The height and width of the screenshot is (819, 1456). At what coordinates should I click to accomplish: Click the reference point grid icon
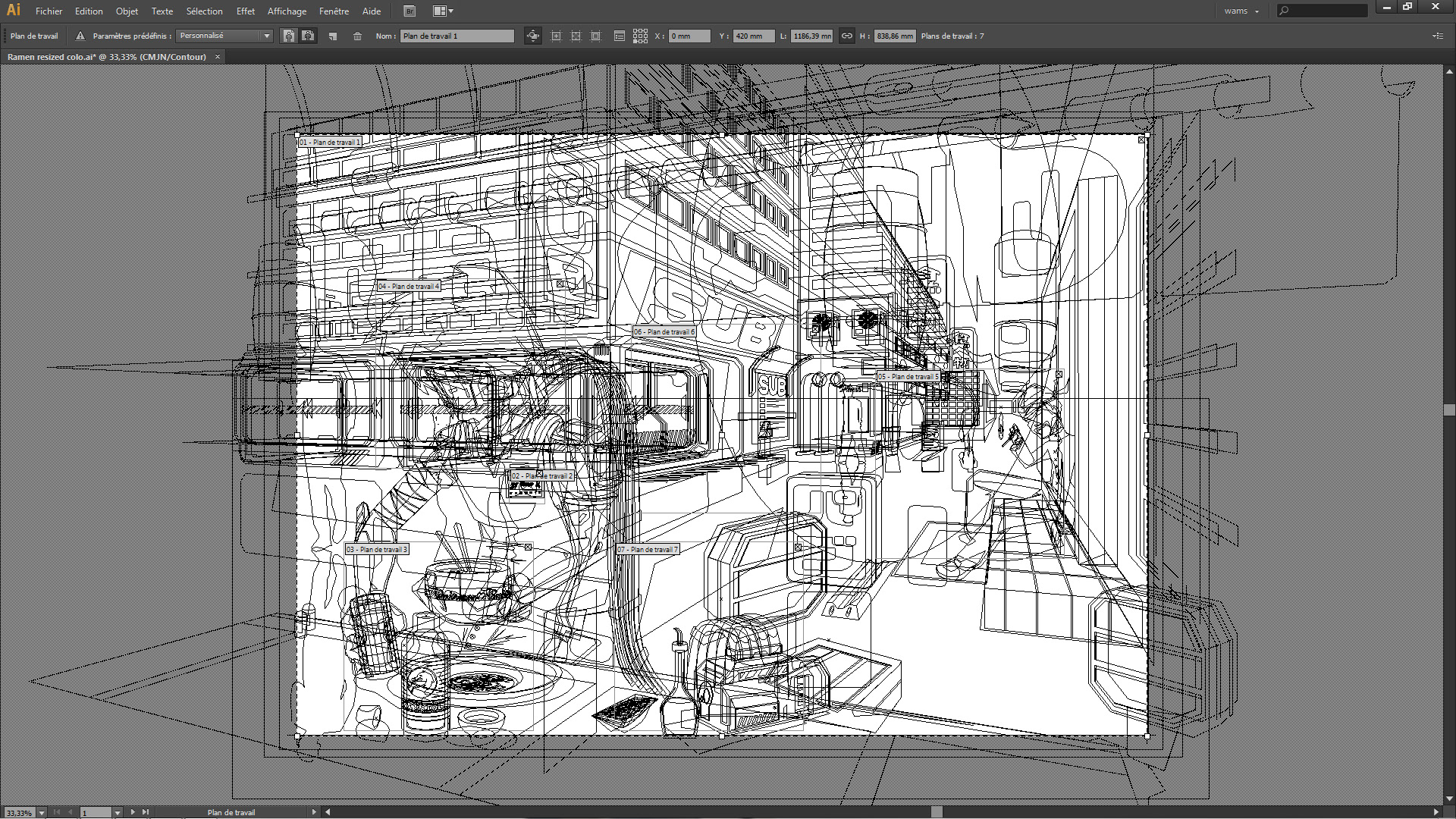(640, 36)
